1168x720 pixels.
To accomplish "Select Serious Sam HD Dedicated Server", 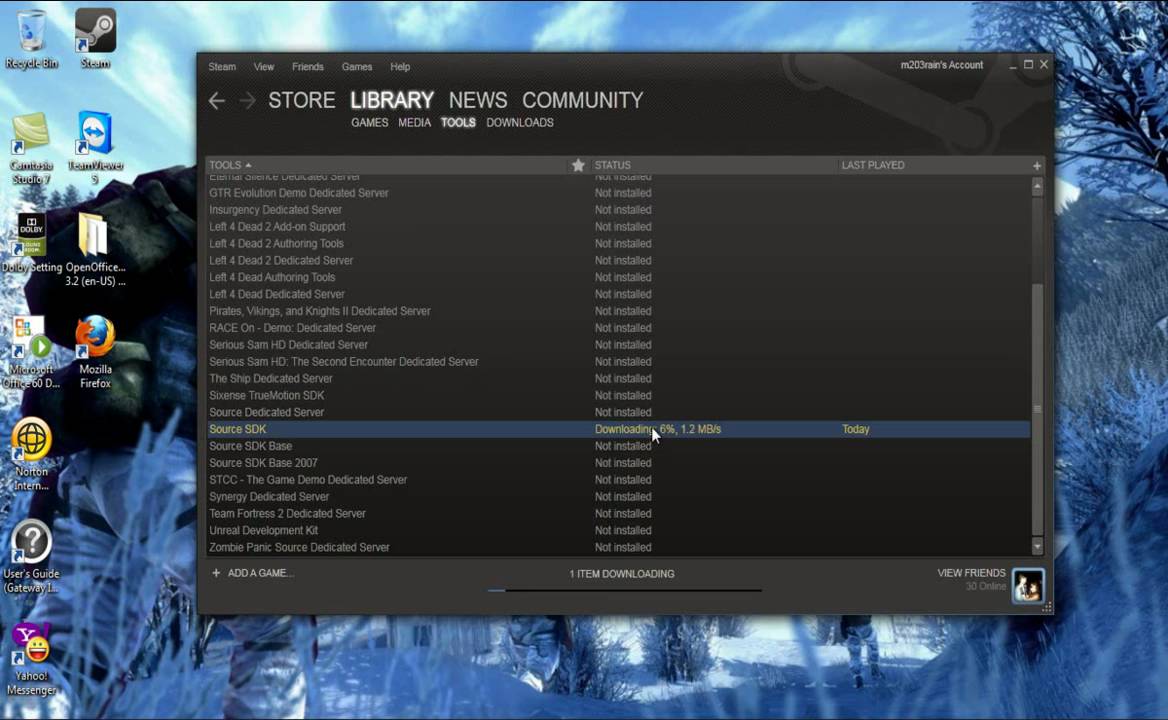I will click(x=618, y=345).
